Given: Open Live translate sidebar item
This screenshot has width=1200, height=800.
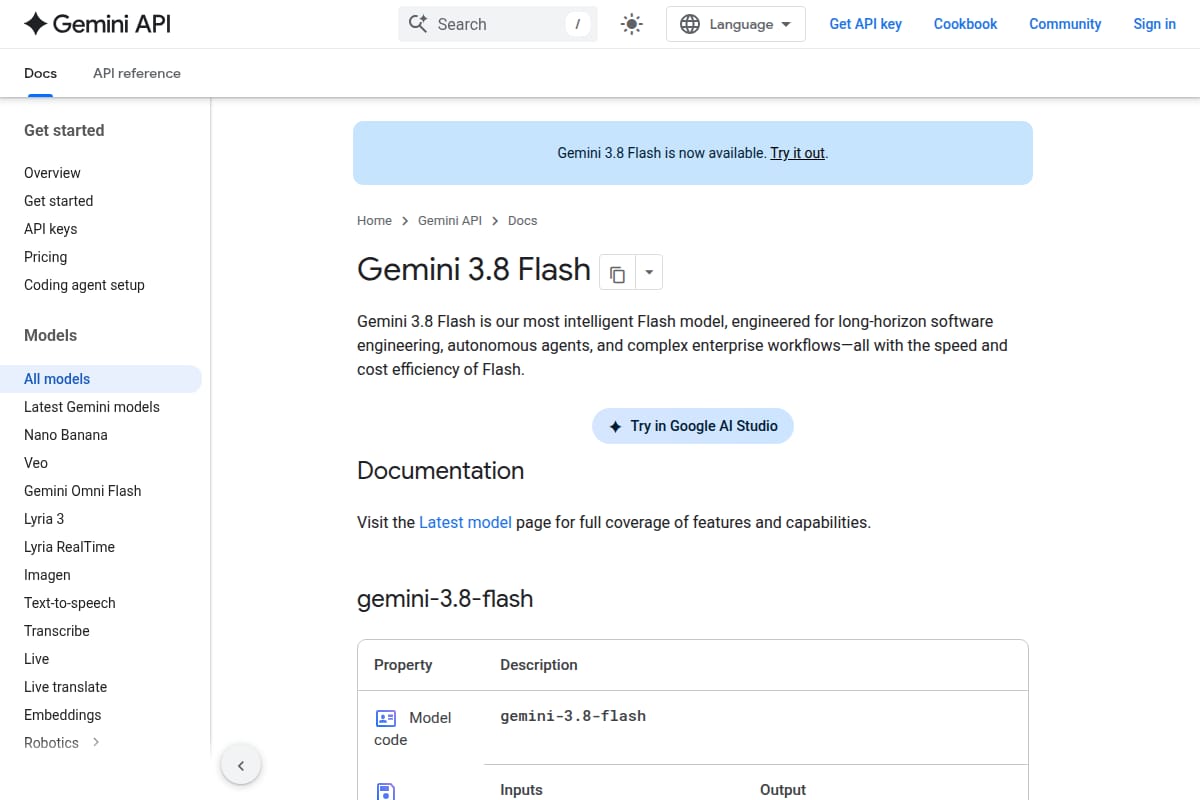Looking at the screenshot, I should pyautogui.click(x=65, y=687).
